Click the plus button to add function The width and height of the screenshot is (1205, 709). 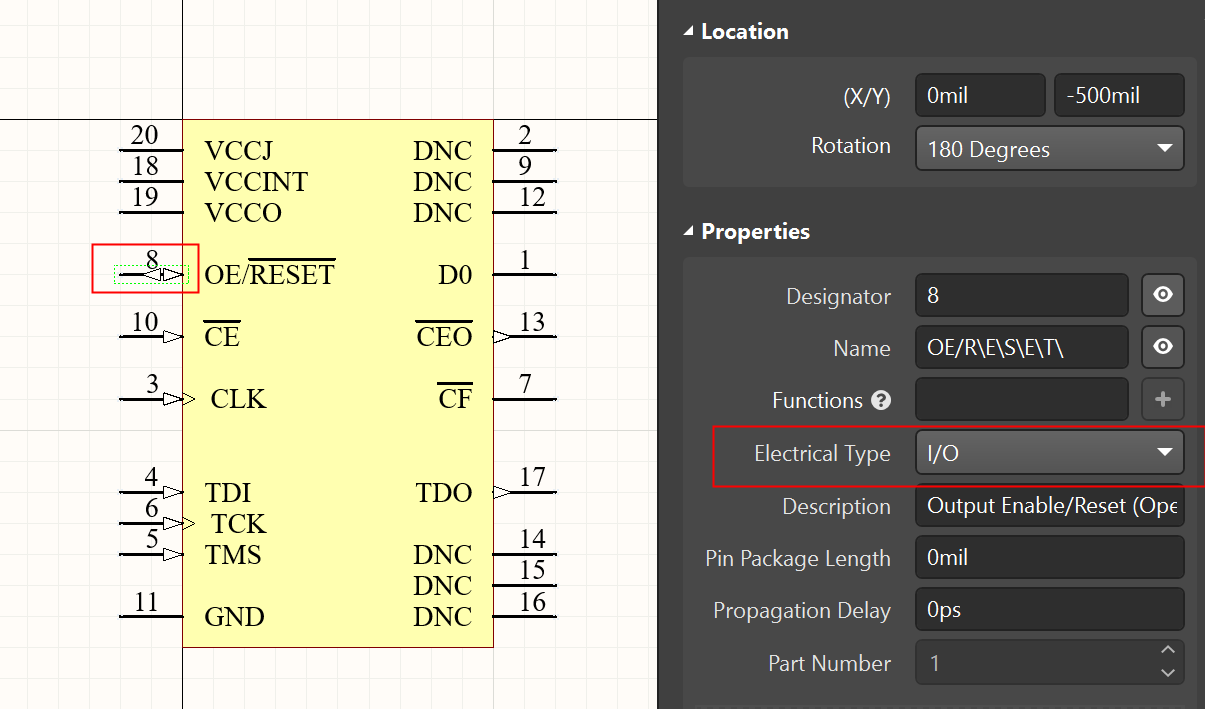coord(1162,399)
